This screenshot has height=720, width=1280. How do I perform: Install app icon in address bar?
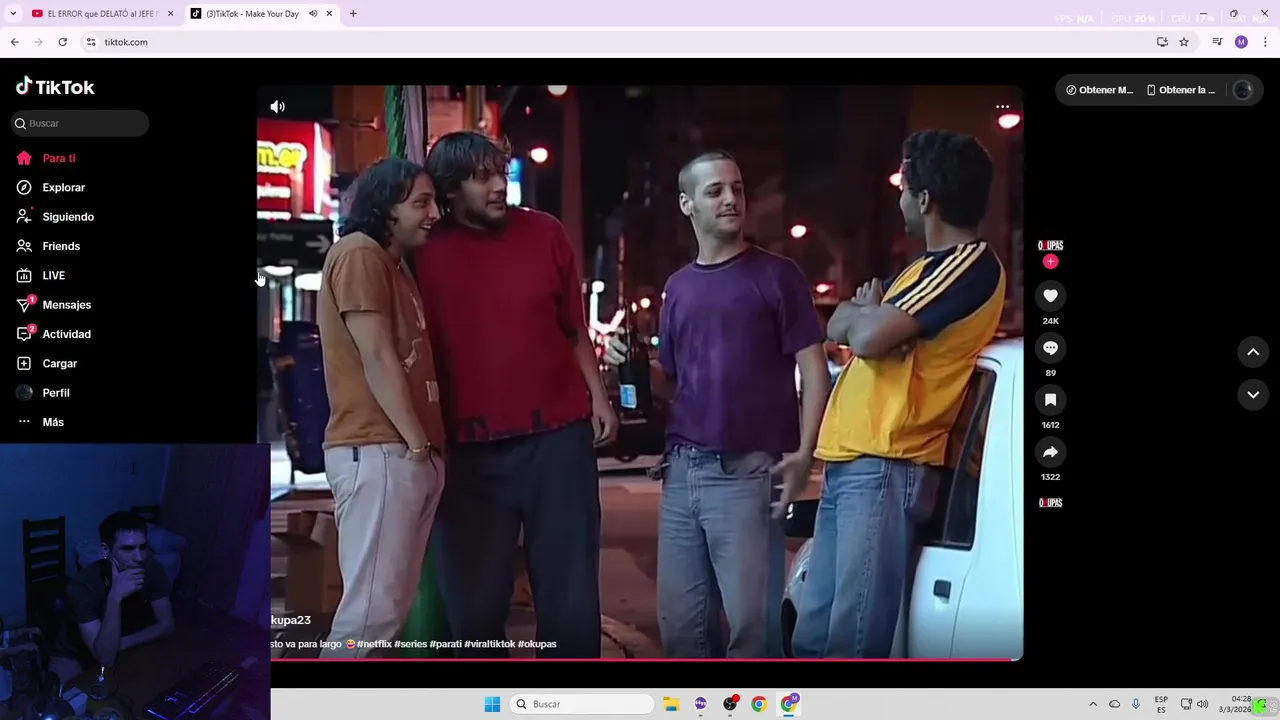(x=1162, y=42)
